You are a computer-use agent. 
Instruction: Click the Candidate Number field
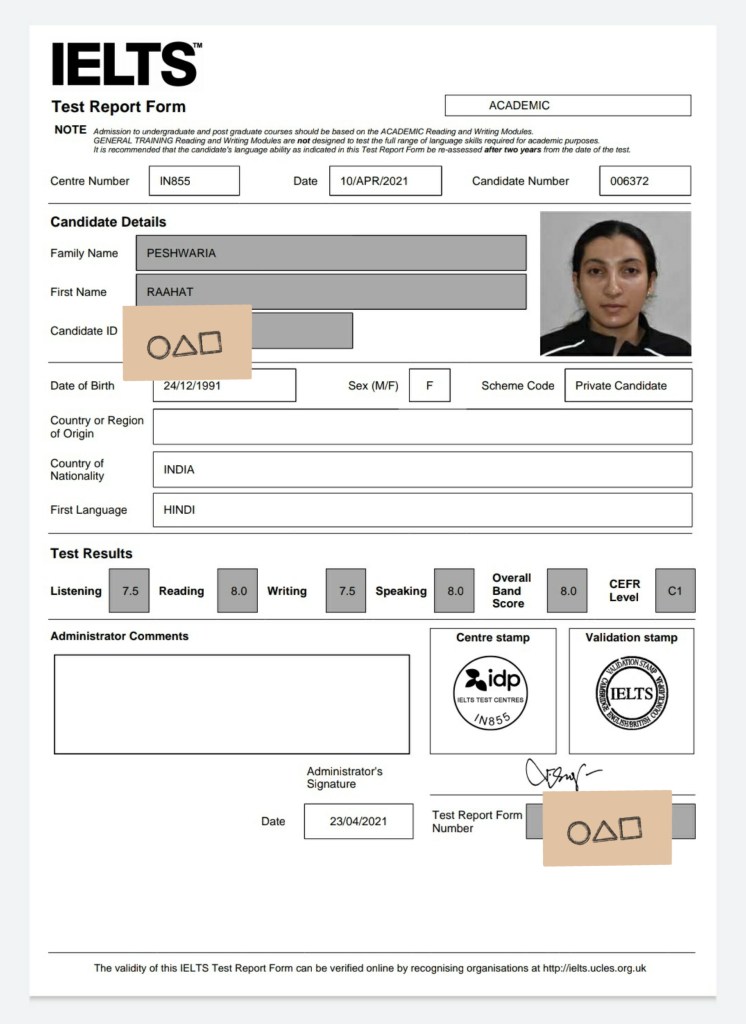pos(644,181)
